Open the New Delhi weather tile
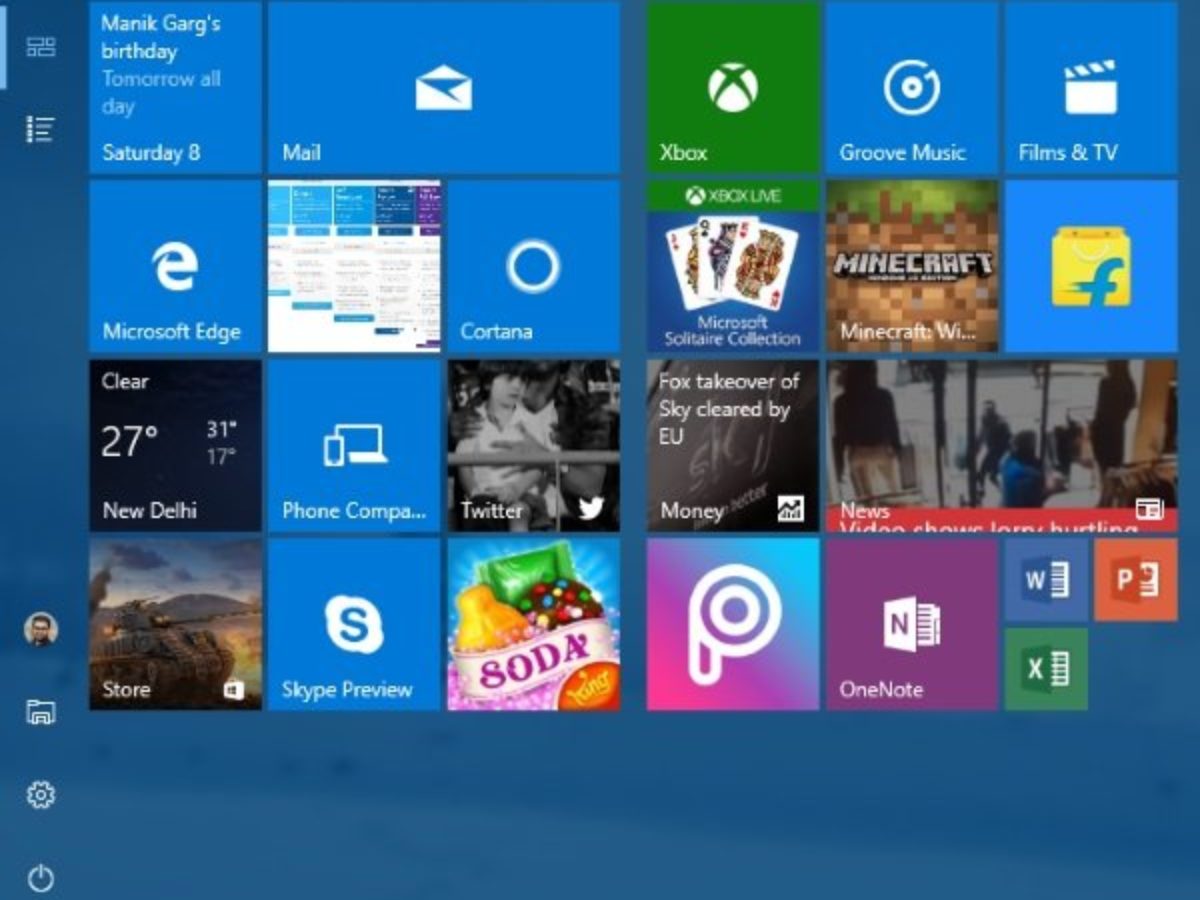Viewport: 1200px width, 900px height. pyautogui.click(x=176, y=445)
